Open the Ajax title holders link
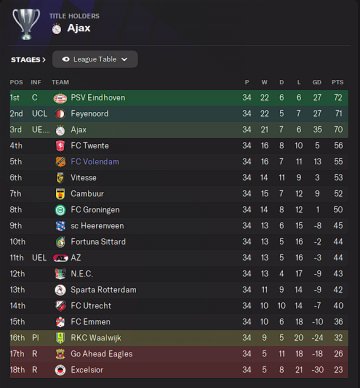 coord(79,28)
